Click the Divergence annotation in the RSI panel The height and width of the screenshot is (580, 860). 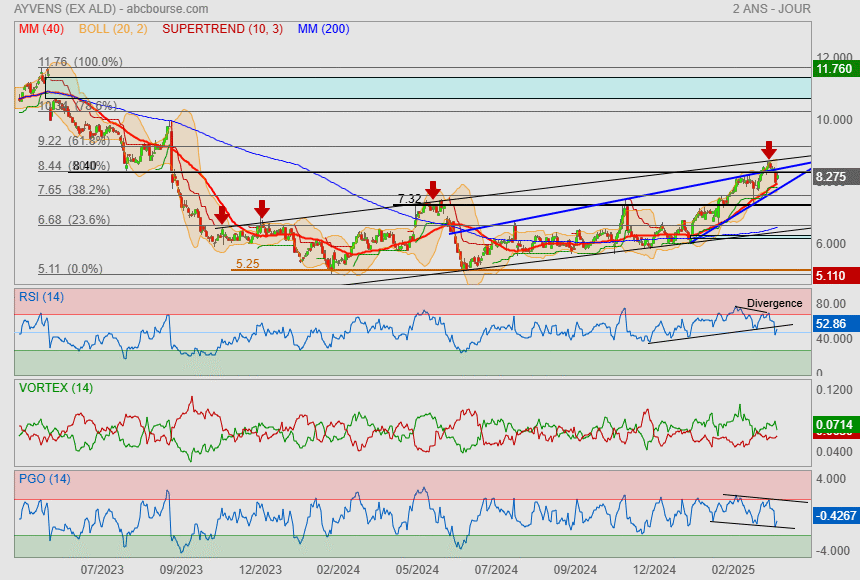[774, 303]
